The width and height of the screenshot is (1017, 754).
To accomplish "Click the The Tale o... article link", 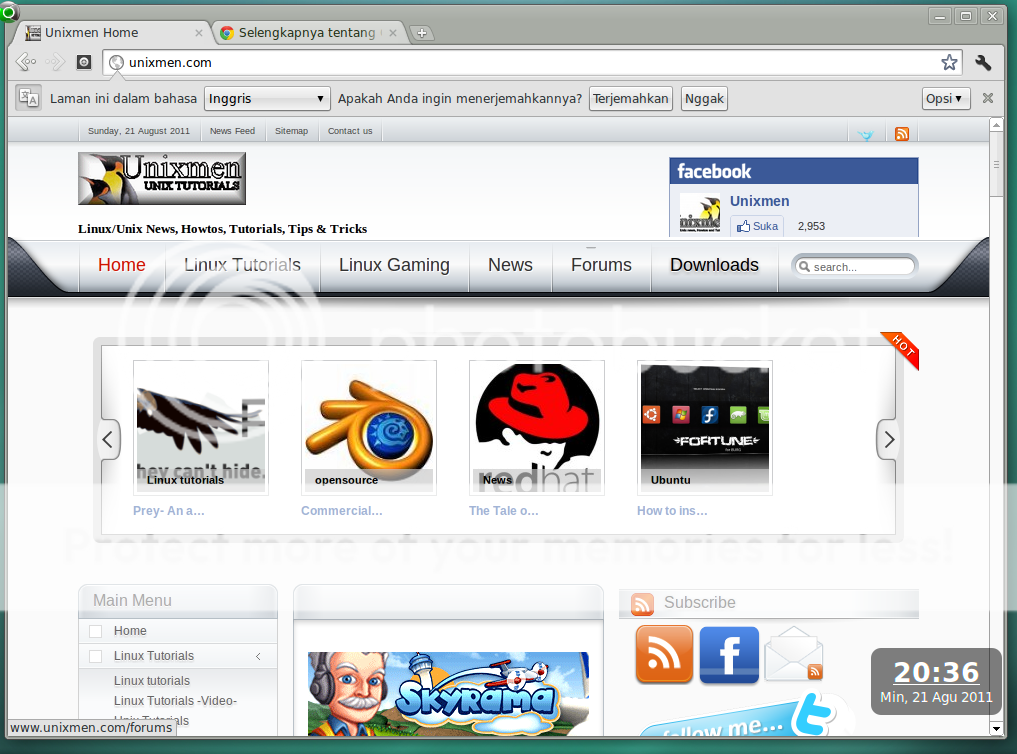I will [504, 511].
